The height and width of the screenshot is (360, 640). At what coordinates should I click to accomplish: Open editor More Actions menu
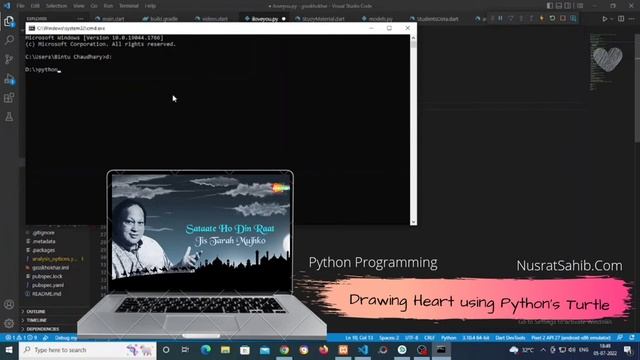(x=632, y=19)
